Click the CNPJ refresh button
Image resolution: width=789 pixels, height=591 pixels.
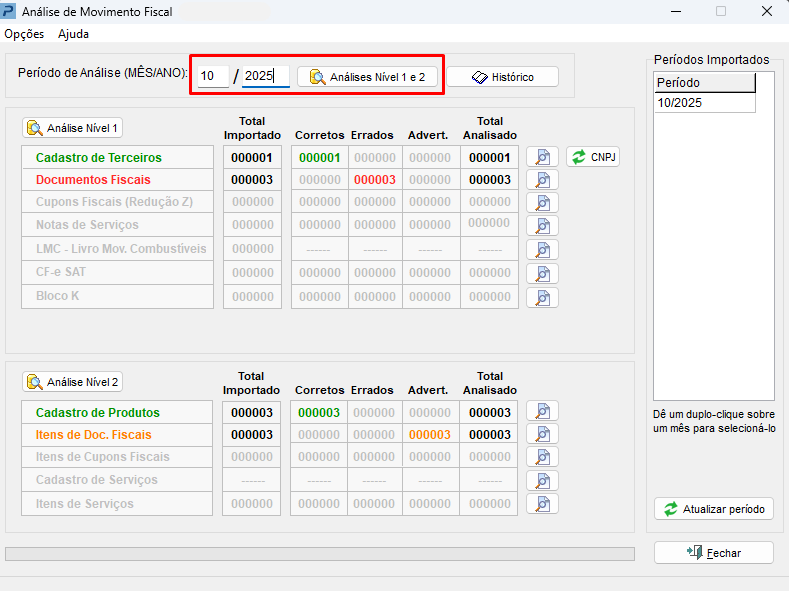[x=592, y=157]
